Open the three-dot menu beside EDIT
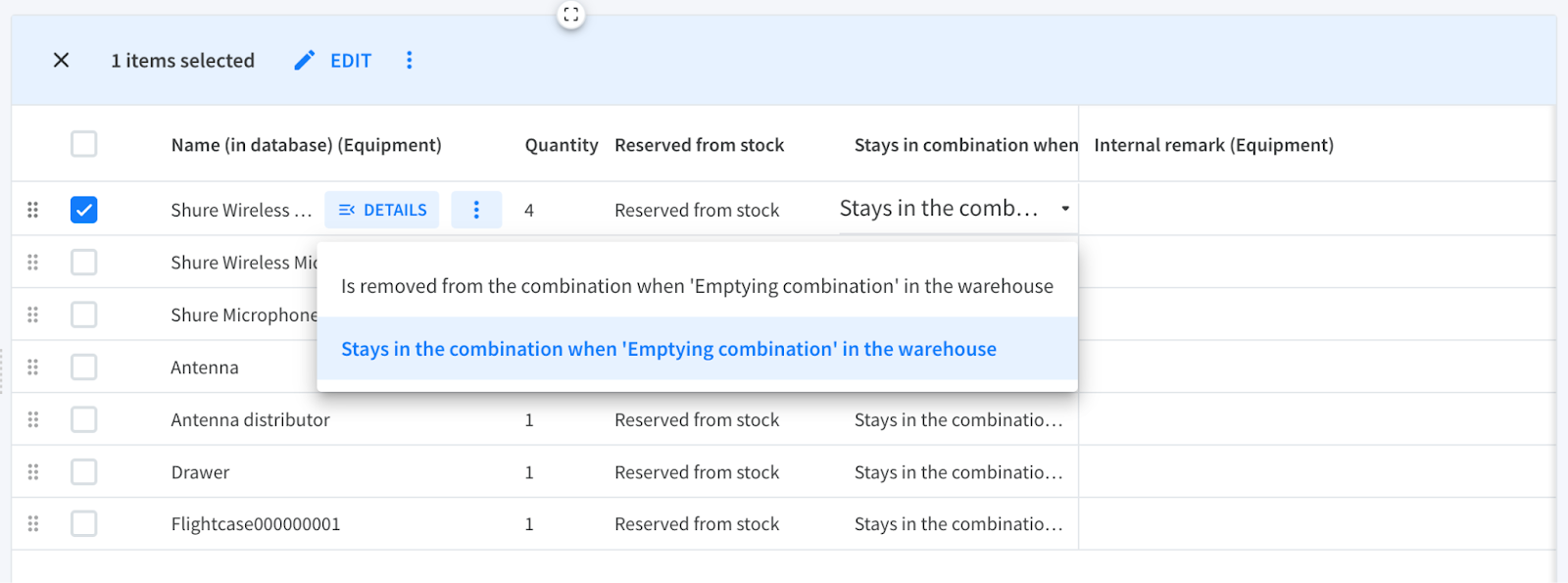The width and height of the screenshot is (1568, 583). pyautogui.click(x=410, y=61)
